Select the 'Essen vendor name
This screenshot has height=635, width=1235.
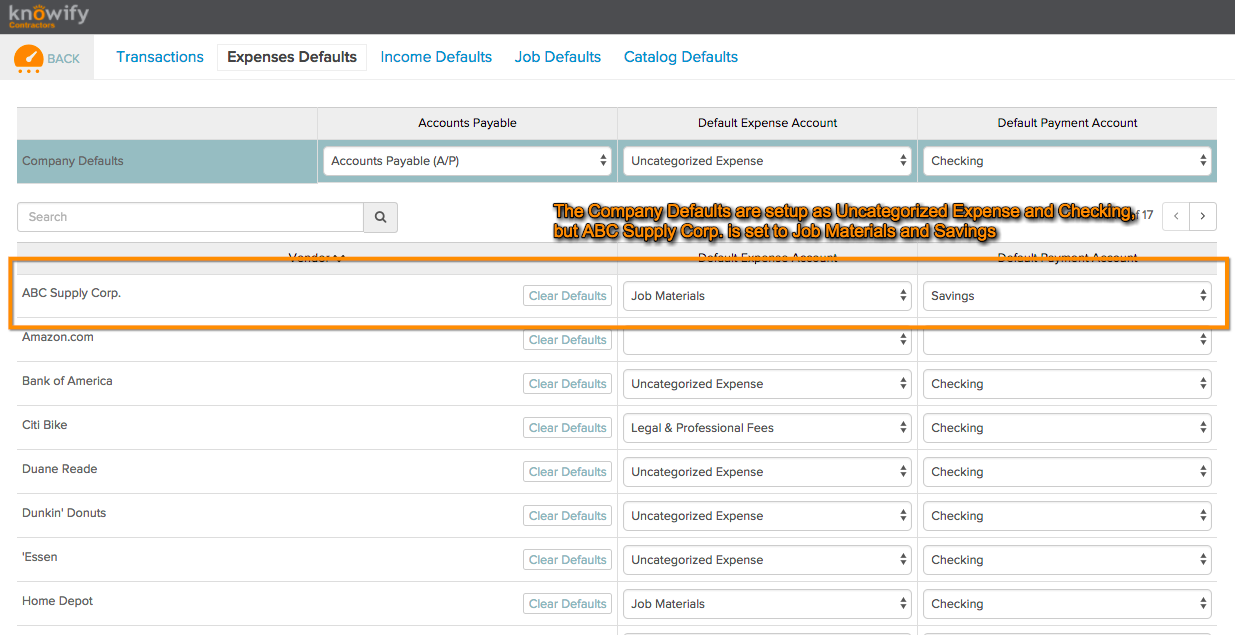click(x=40, y=557)
